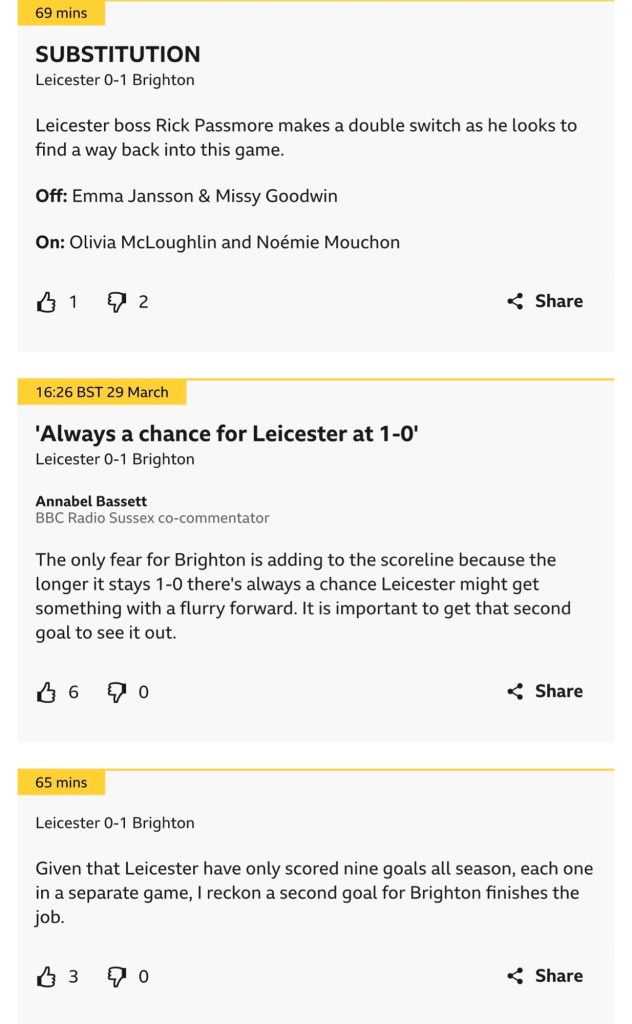Click the On: Olivia McLoughlin substitution line
Screen dimensions: 632x1024
pos(218,242)
